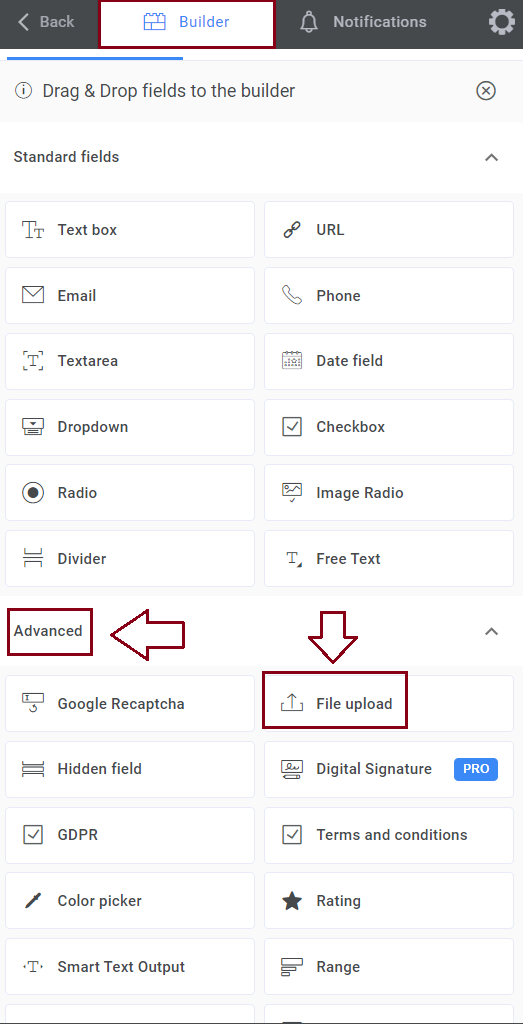Choose the Email envelope icon
Viewport: 523px width, 1024px height.
pyautogui.click(x=33, y=295)
